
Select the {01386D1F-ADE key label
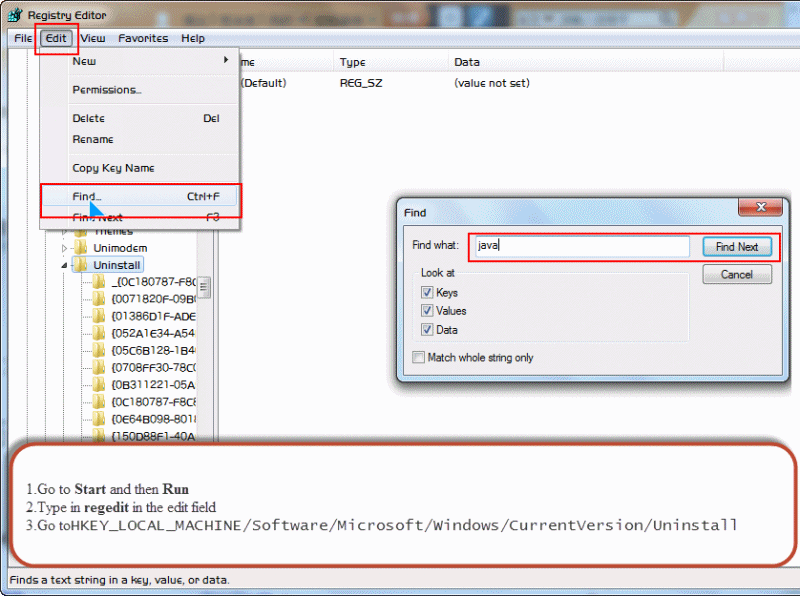point(154,316)
